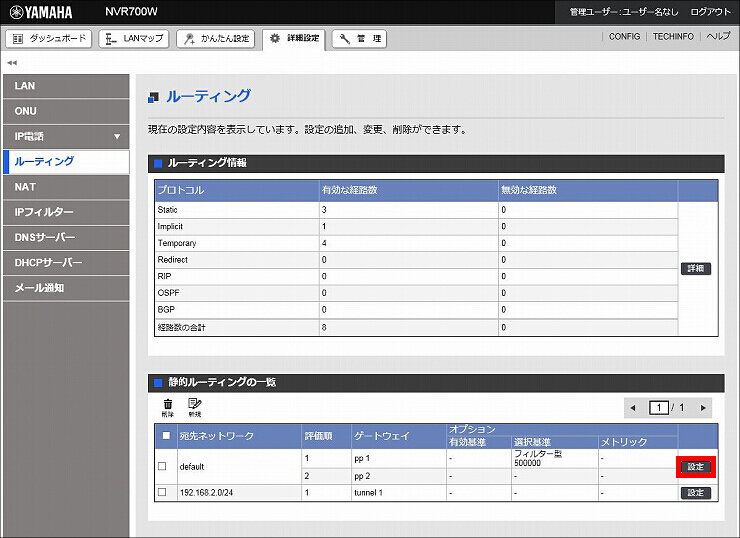The height and width of the screenshot is (538, 740).
Task: Select NAT in the sidebar
Action: pos(66,187)
